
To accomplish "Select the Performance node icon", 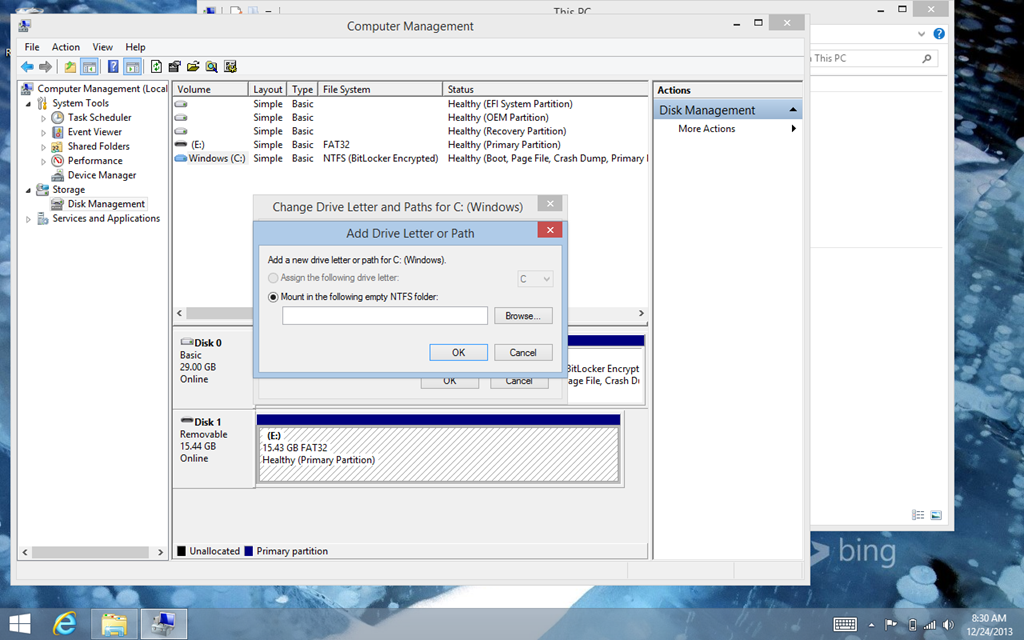I will pos(58,161).
